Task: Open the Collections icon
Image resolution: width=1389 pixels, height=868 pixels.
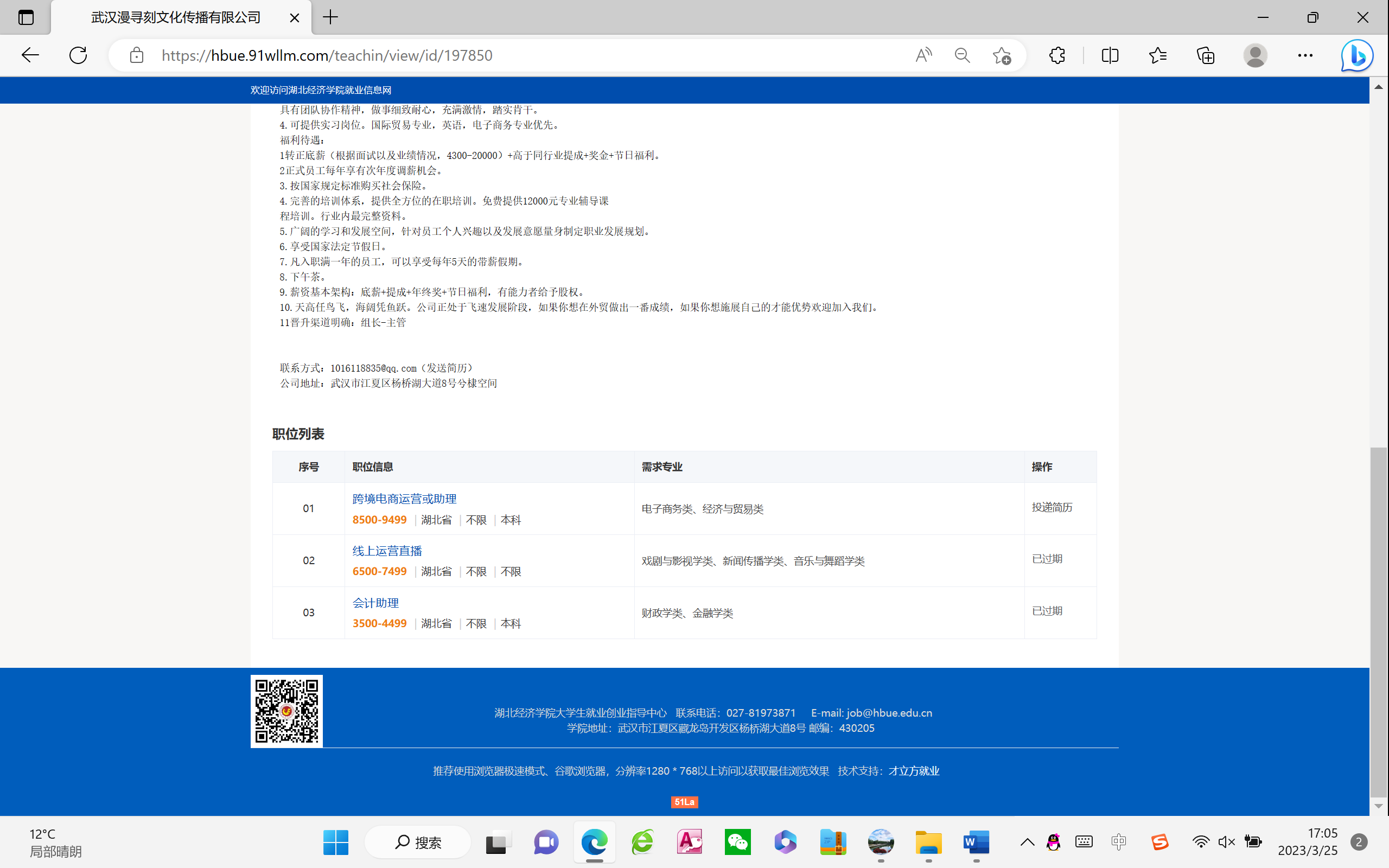Action: click(1205, 55)
